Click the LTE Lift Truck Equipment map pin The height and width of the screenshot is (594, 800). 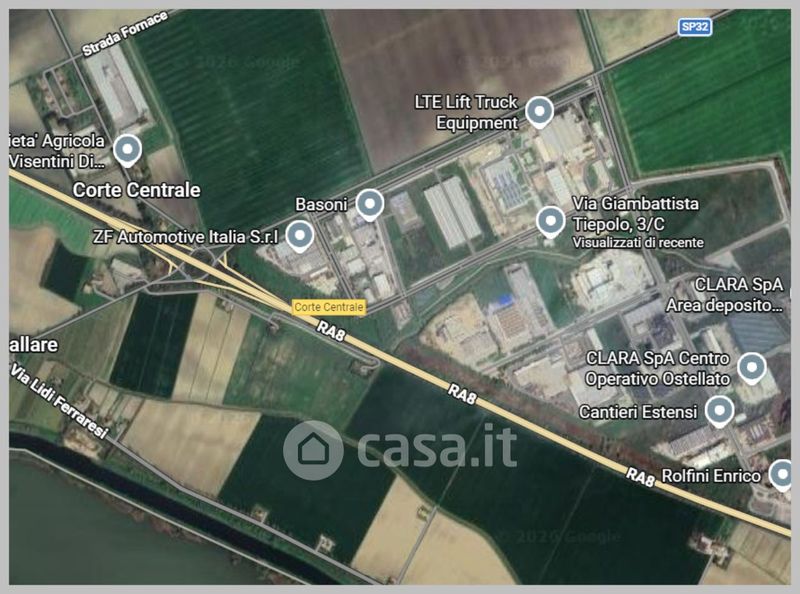[539, 113]
